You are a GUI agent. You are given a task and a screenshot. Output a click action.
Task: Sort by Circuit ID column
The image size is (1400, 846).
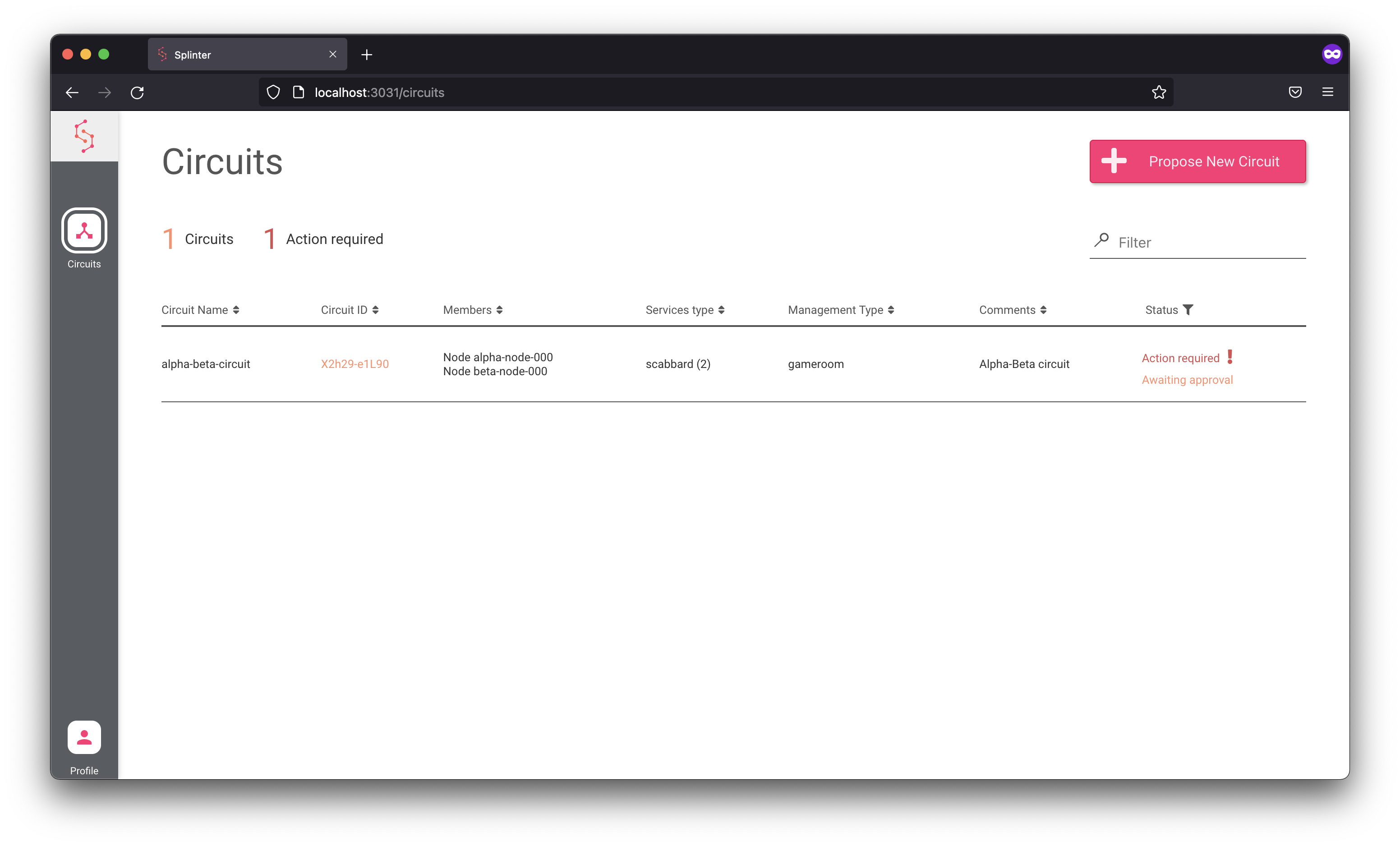tap(350, 310)
